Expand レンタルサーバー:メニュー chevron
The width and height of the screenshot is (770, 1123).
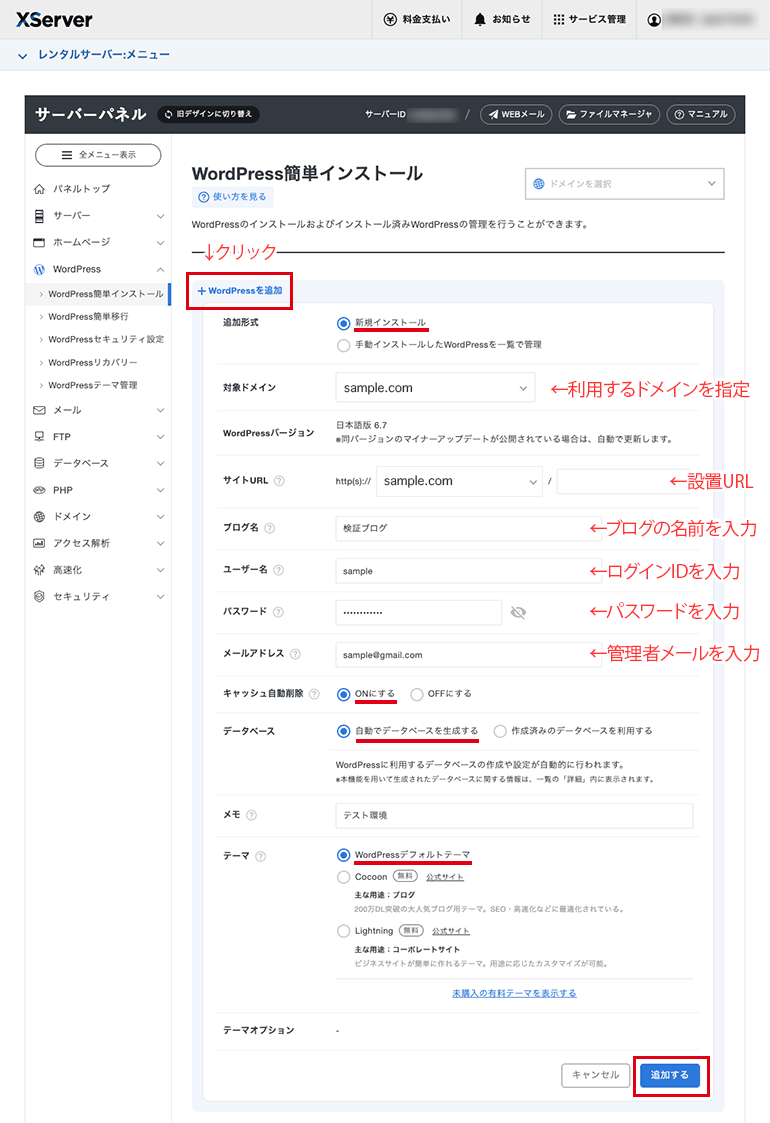(22, 55)
